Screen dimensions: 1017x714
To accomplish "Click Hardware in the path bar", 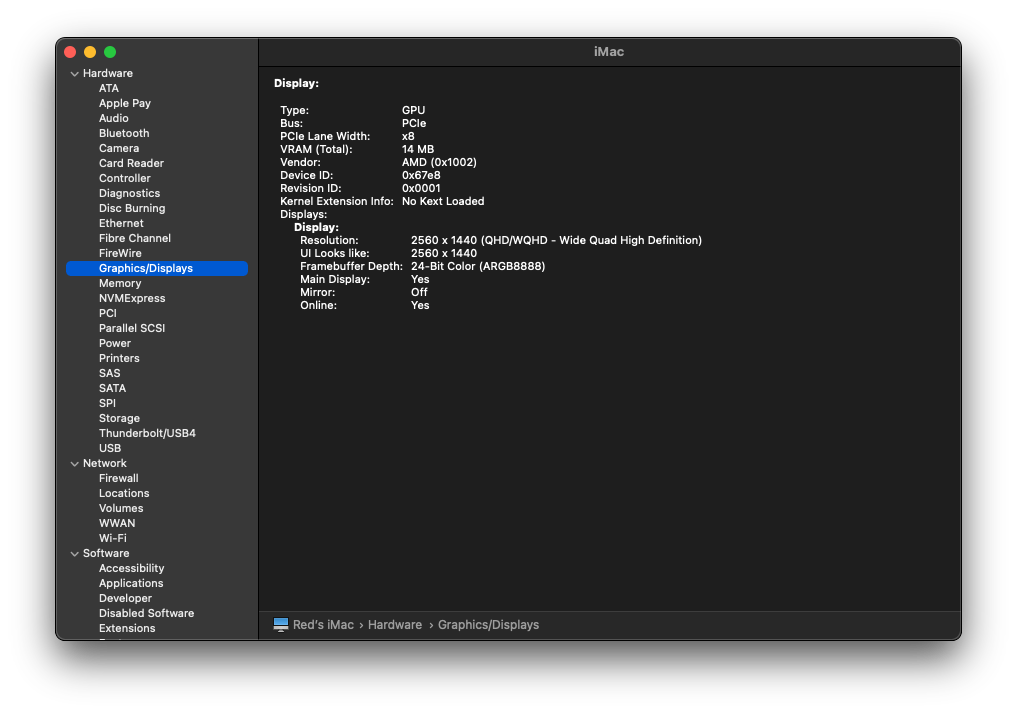I will pyautogui.click(x=395, y=625).
